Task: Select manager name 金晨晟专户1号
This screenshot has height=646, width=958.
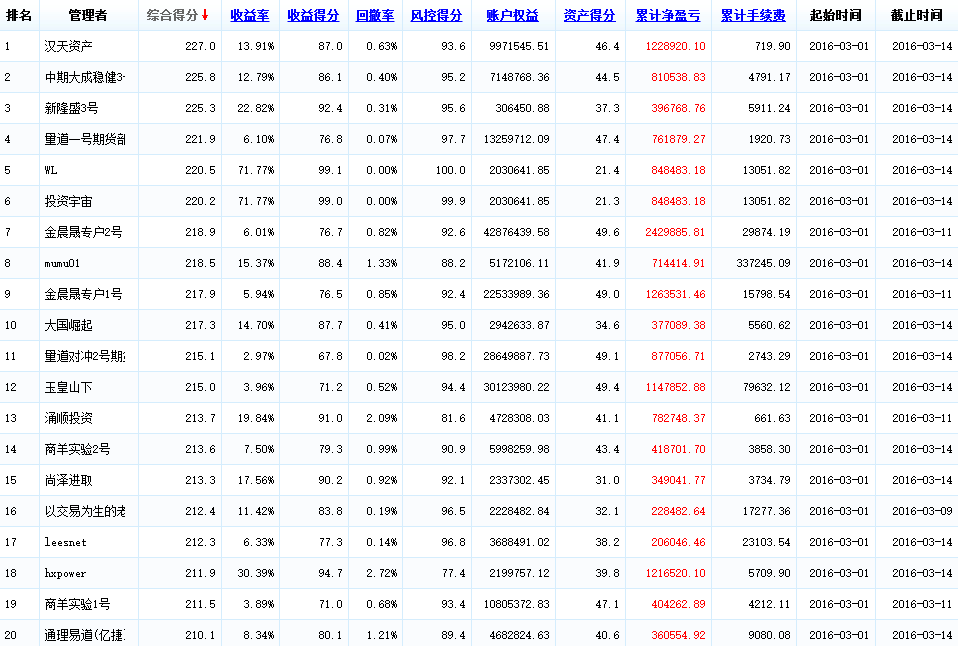Action: [83, 294]
